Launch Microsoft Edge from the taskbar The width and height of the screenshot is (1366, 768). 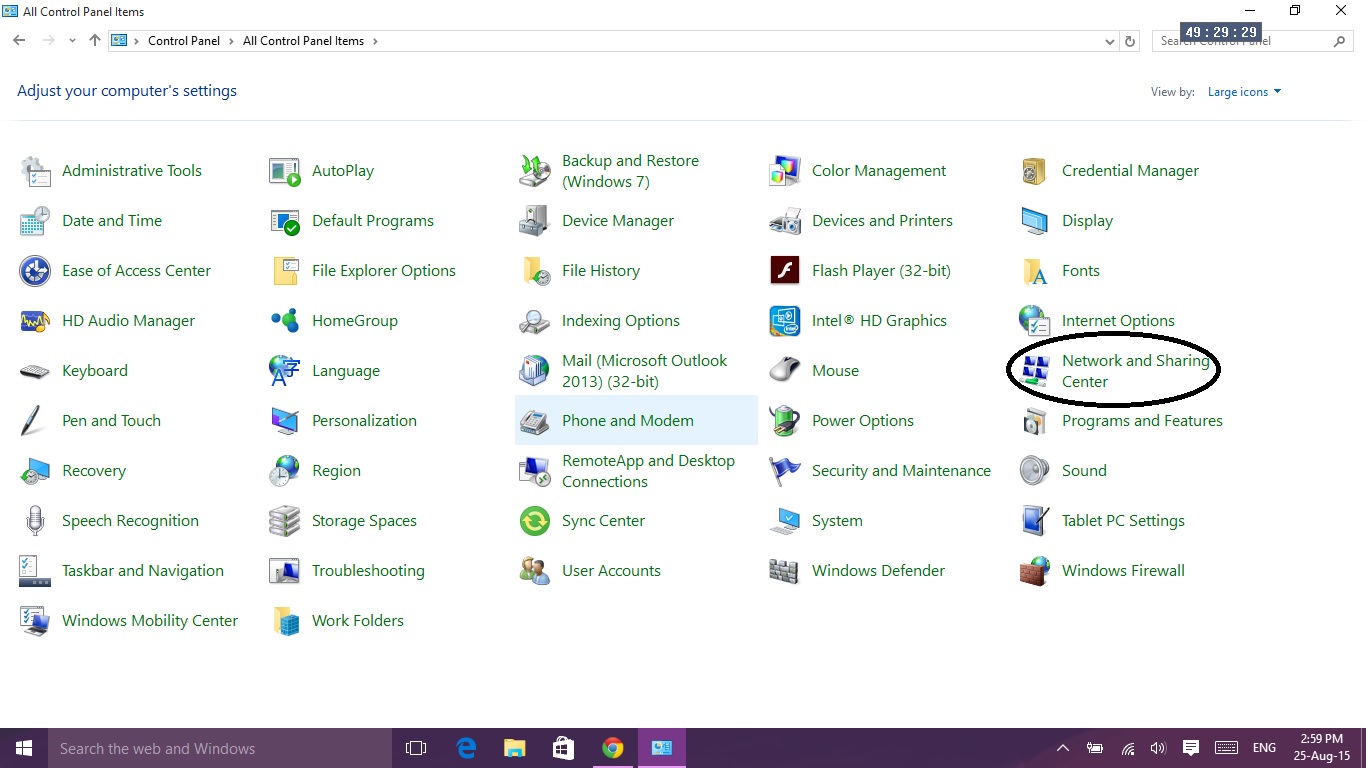coord(466,748)
